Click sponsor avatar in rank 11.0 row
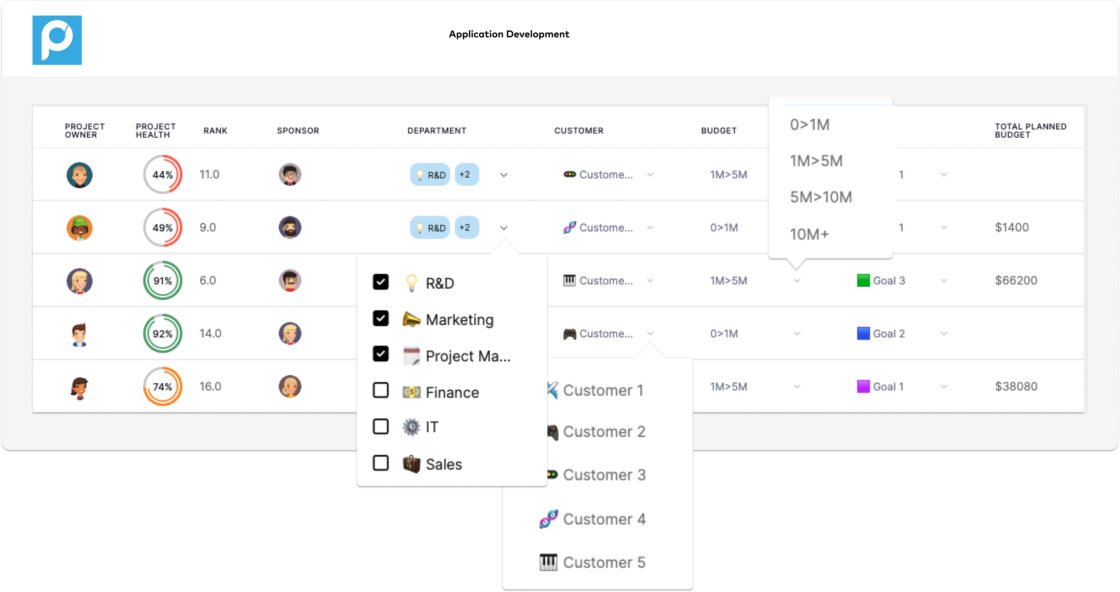 (x=290, y=174)
